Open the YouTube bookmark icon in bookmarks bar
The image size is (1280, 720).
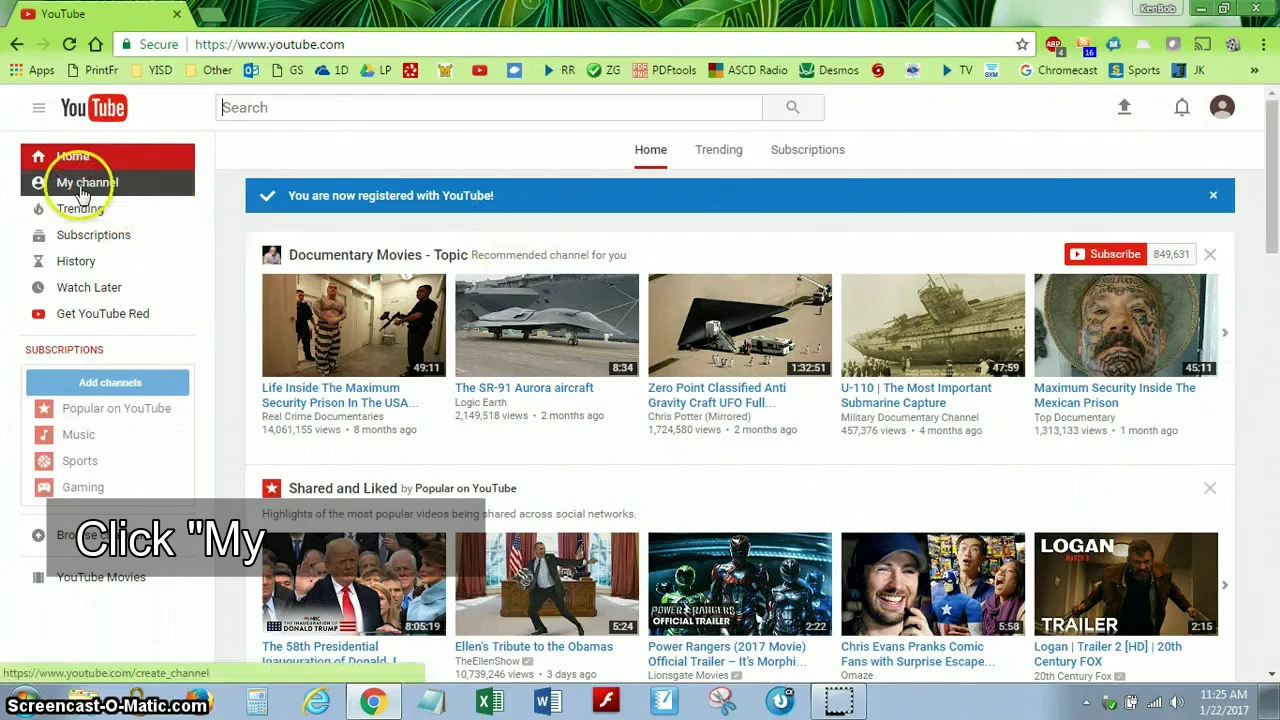pyautogui.click(x=479, y=70)
